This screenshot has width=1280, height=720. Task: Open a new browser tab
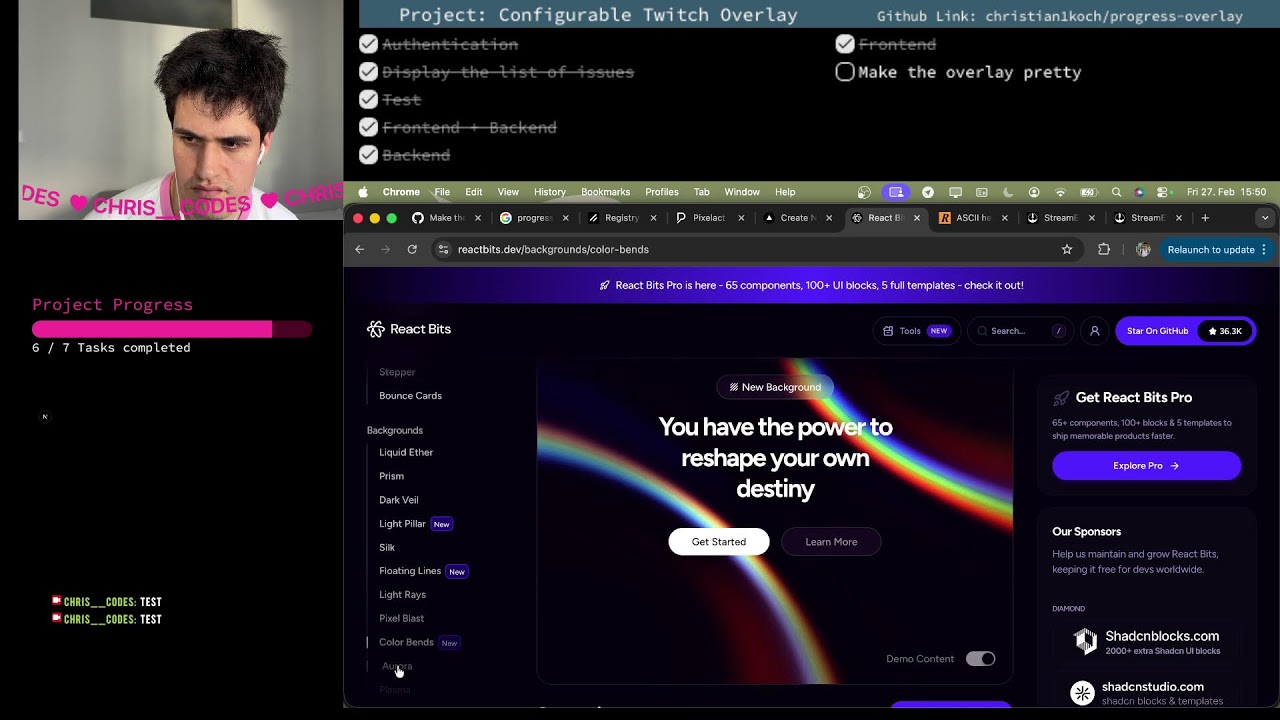[1205, 218]
